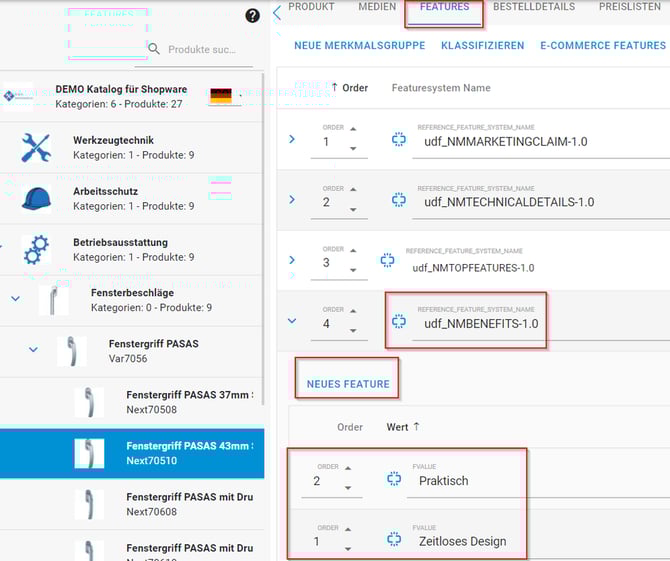Select Fenstergriff PASAS mit Dru Next70608

(x=131, y=504)
